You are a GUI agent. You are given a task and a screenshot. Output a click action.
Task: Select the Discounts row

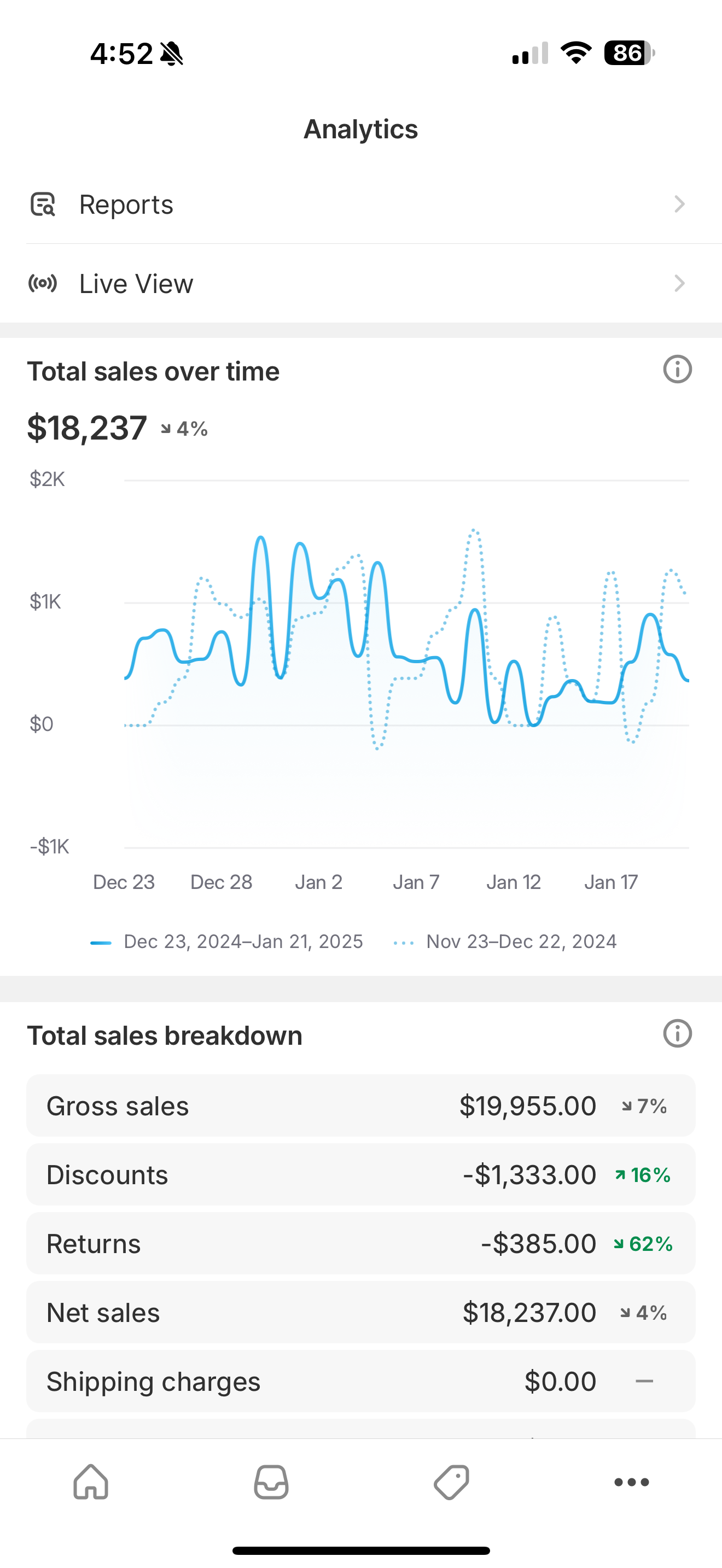pos(360,1174)
